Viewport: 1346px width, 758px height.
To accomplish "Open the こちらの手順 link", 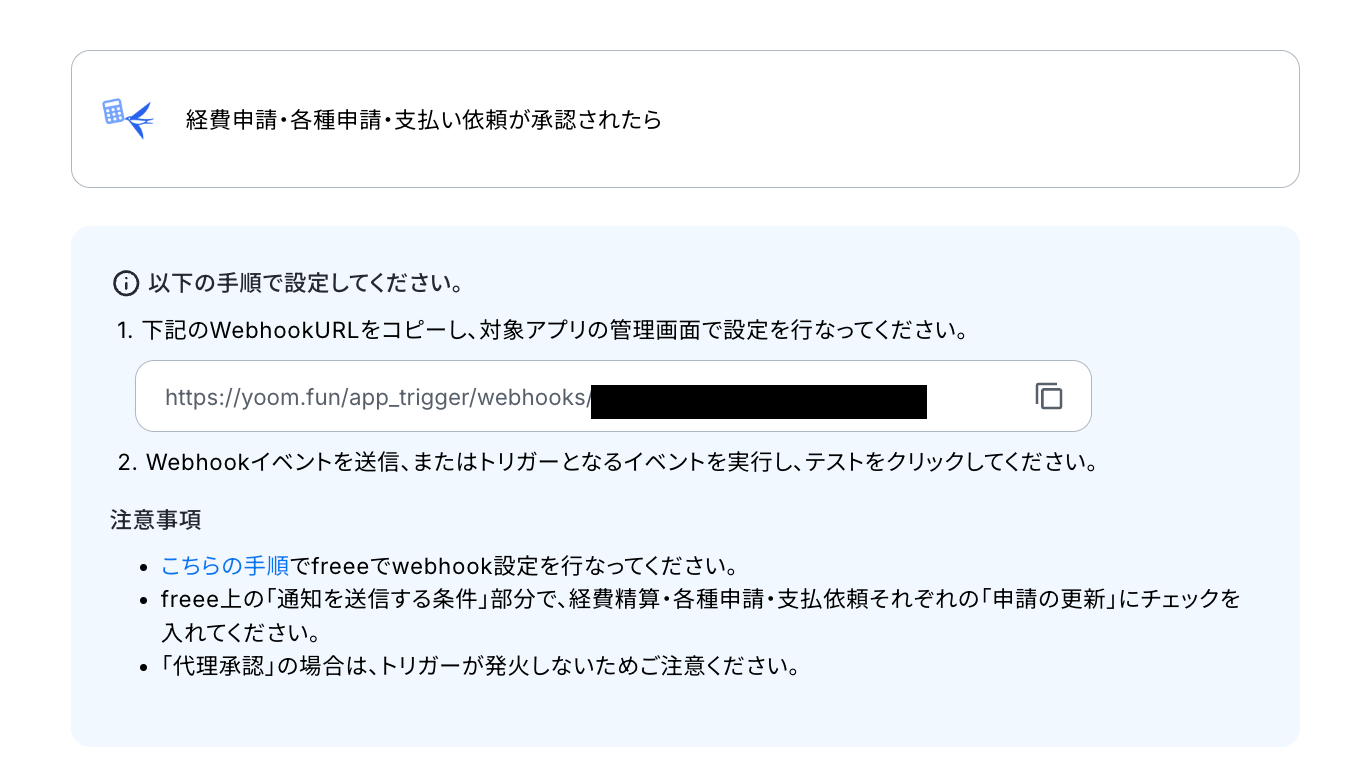I will click(x=225, y=567).
